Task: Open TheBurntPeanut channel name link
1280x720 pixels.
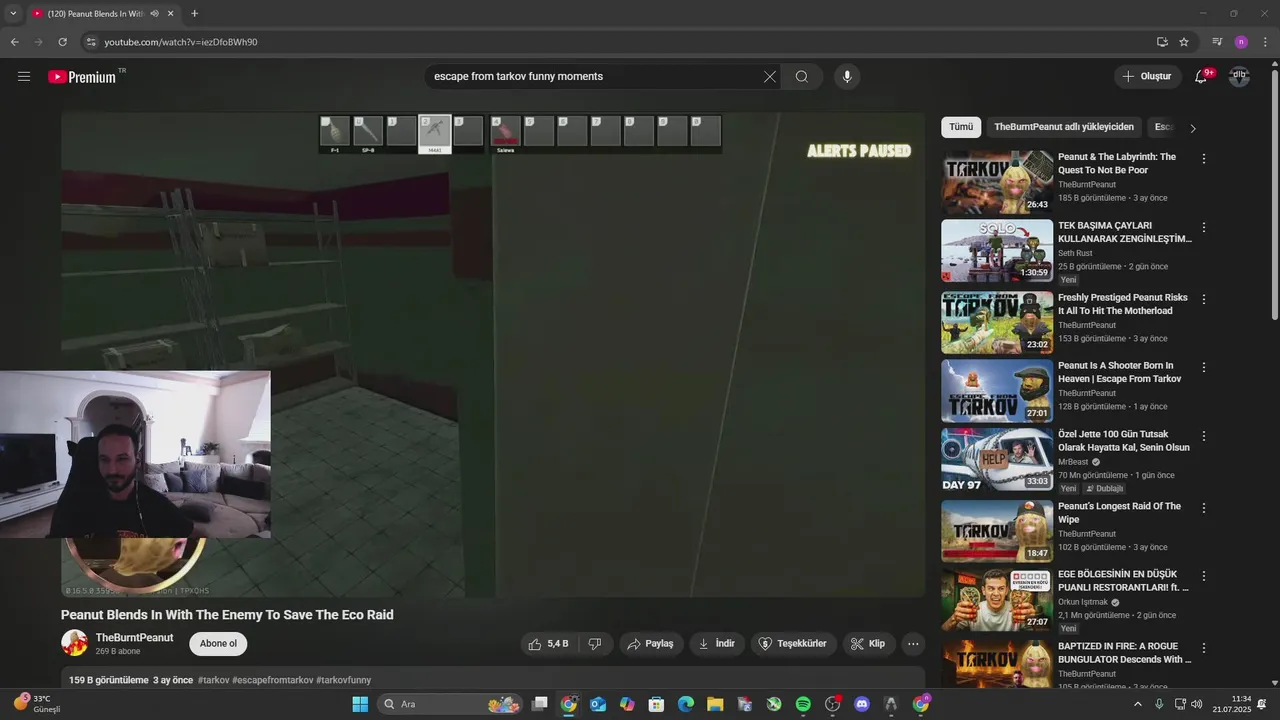Action: [134, 638]
